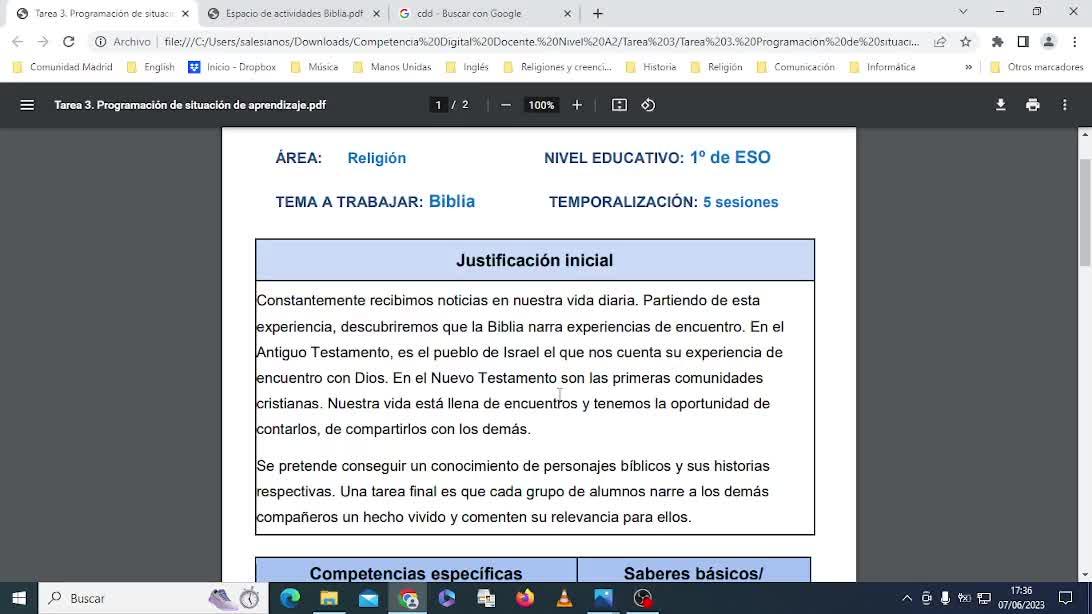Open the Historia bookmark folder

(651, 67)
